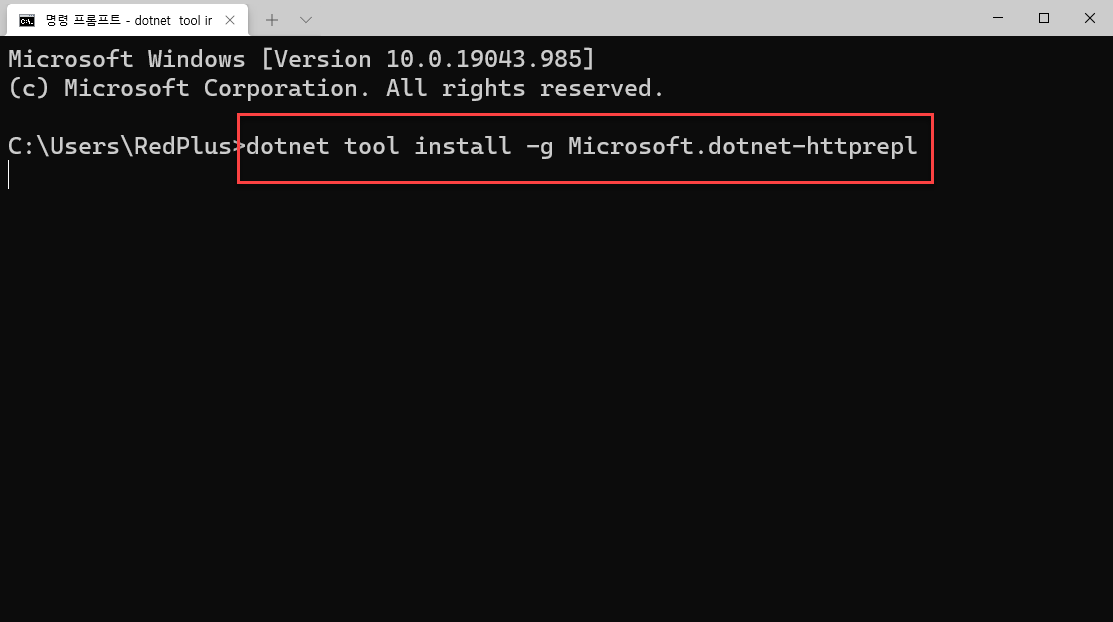Image resolution: width=1113 pixels, height=622 pixels.
Task: Click the -g flag in the command
Action: 540,147
